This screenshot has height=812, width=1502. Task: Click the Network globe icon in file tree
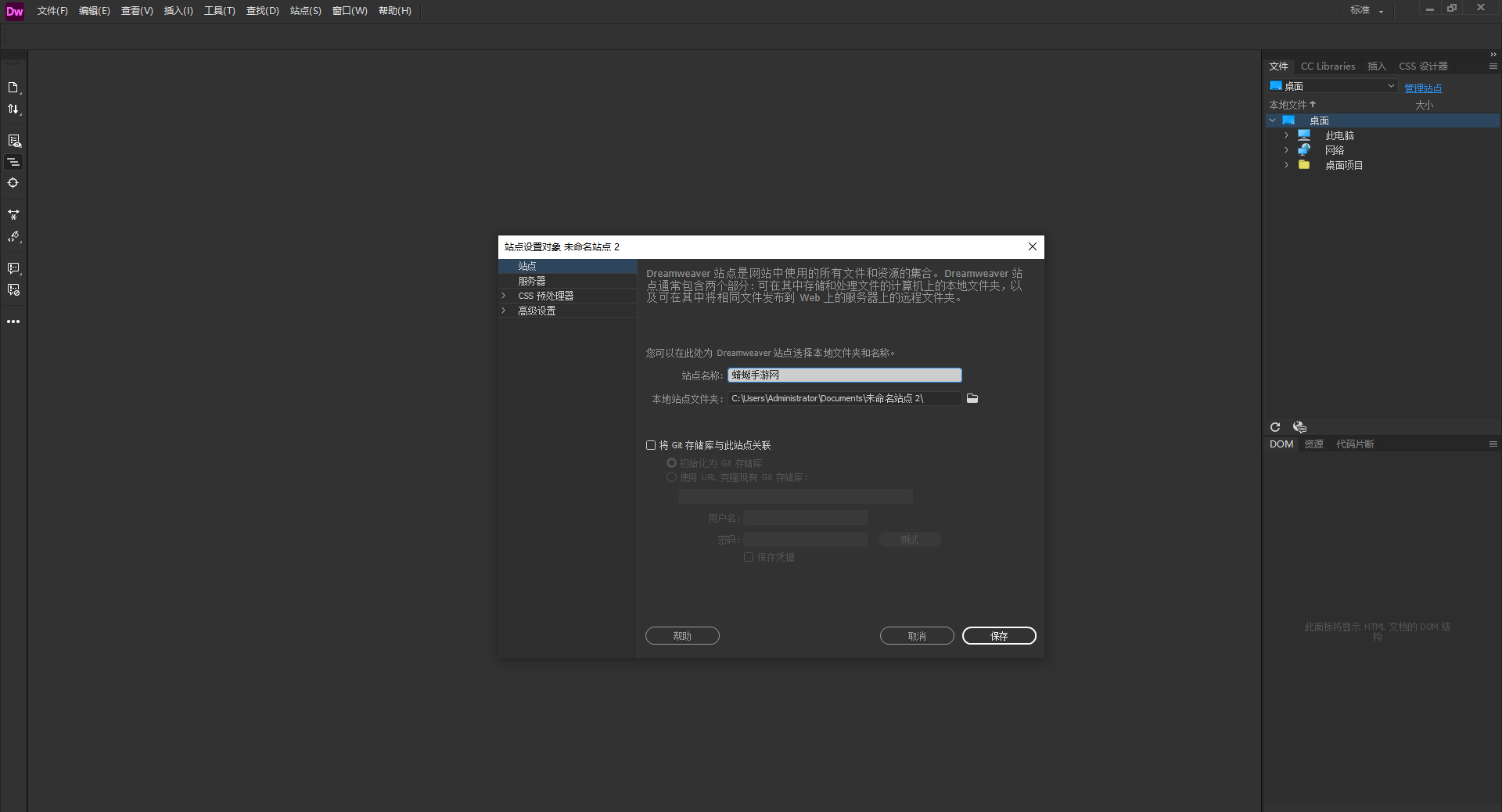point(1304,150)
